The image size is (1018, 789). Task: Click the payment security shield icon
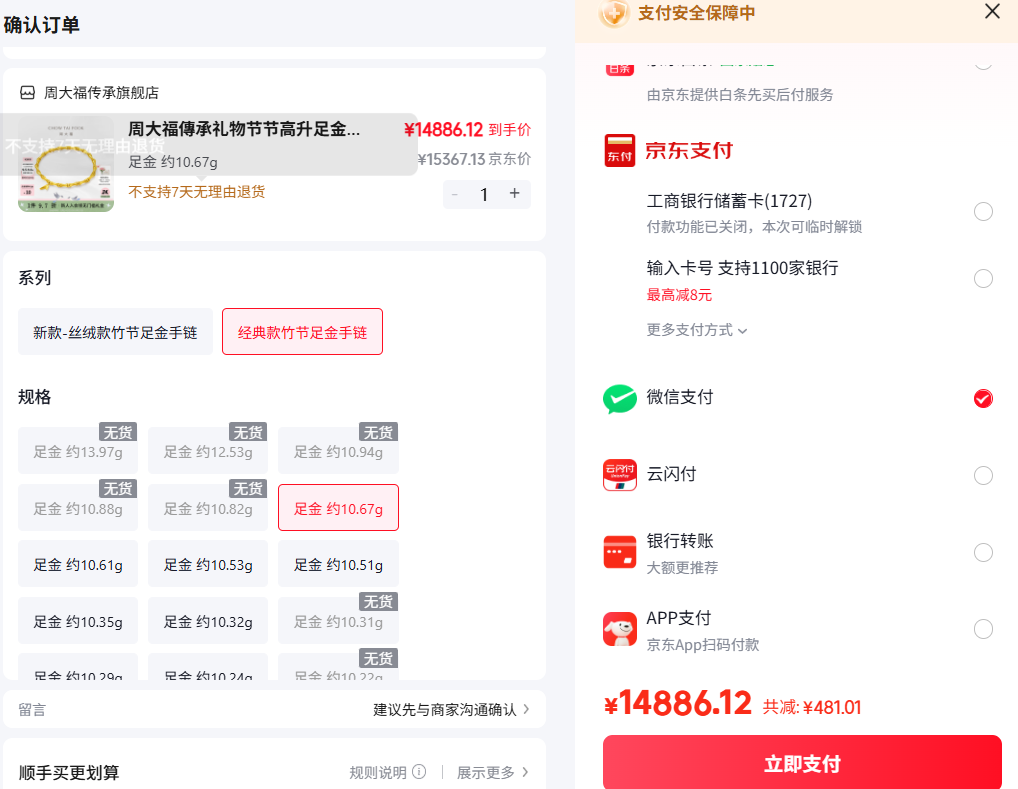tap(614, 13)
